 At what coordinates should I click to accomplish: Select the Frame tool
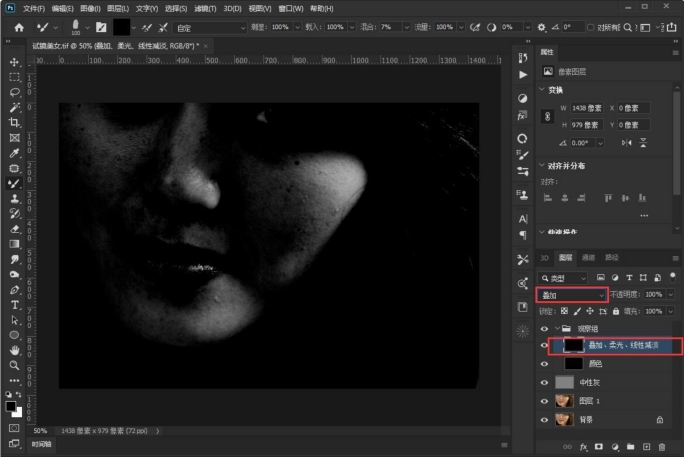[x=14, y=138]
